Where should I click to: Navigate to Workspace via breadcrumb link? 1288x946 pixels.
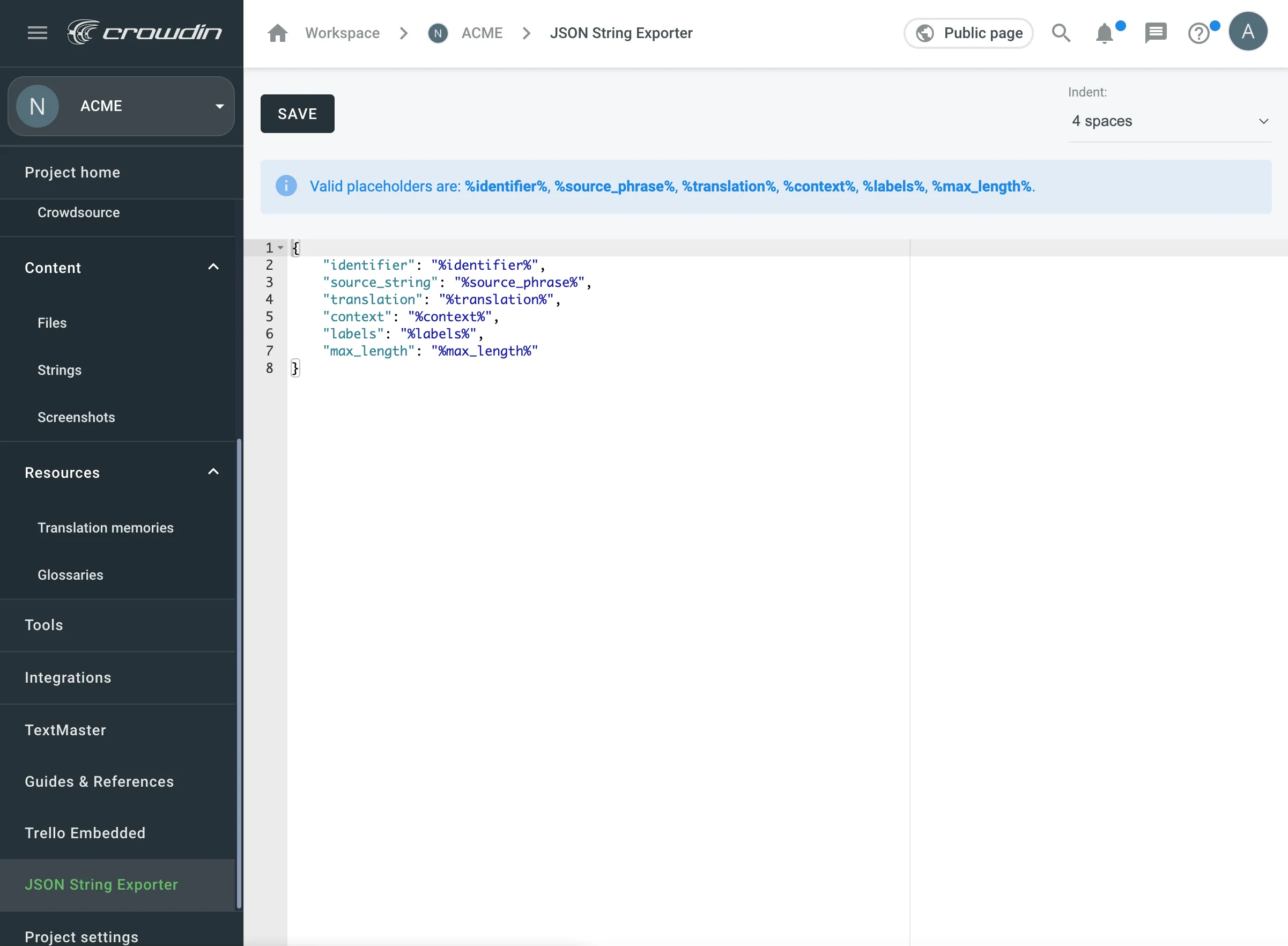342,33
